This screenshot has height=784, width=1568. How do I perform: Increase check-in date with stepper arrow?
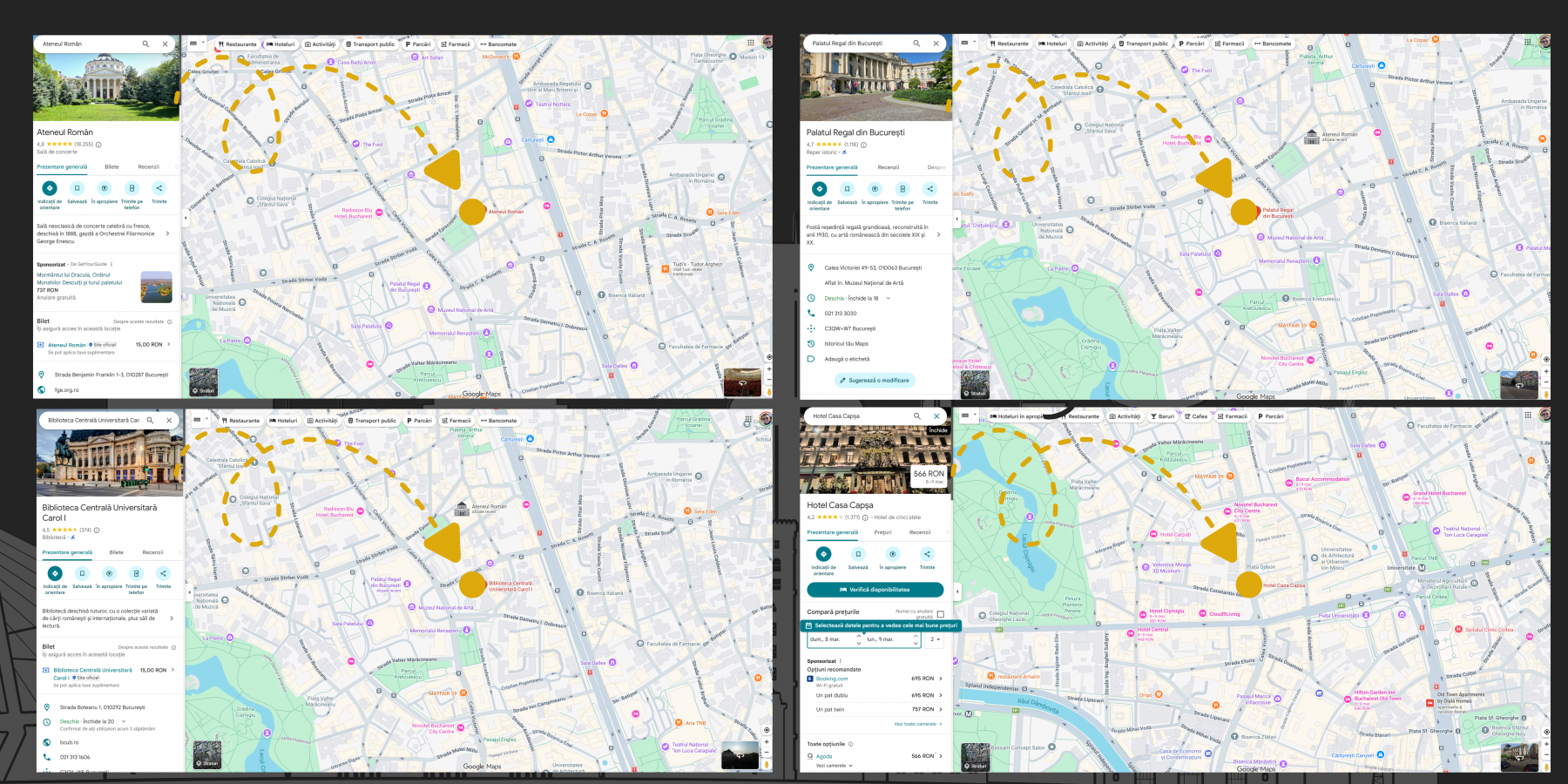pyautogui.click(x=859, y=636)
